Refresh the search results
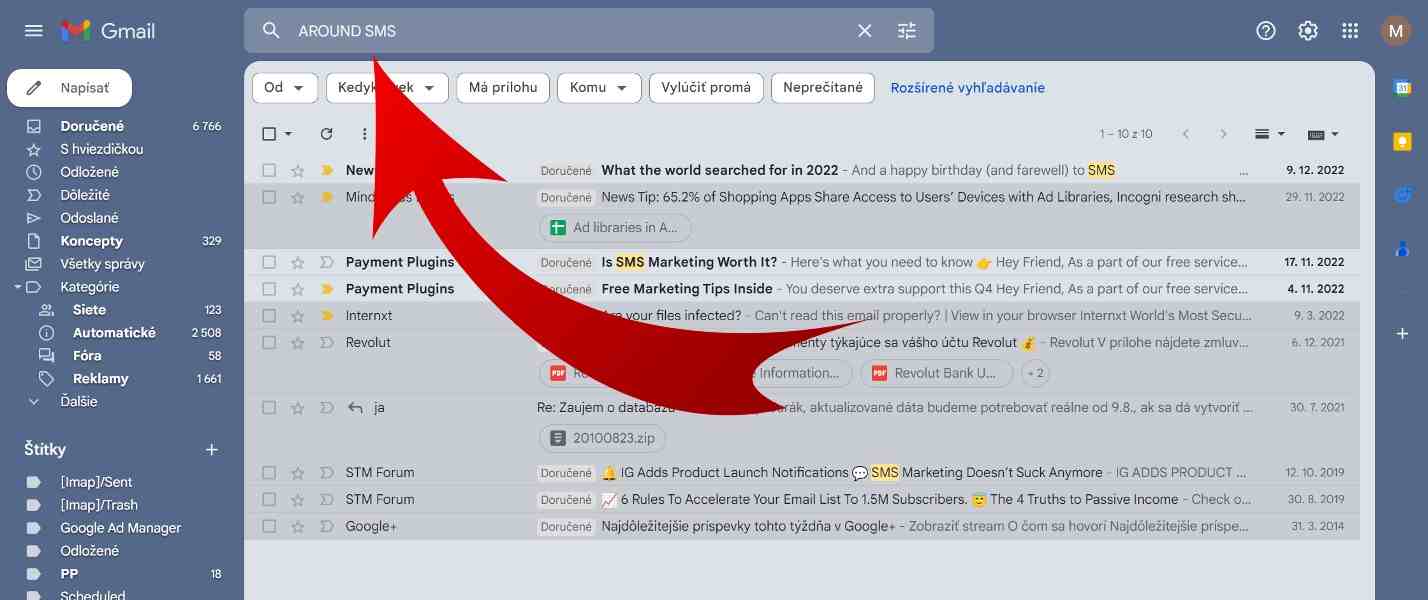This screenshot has height=600, width=1428. coord(326,134)
